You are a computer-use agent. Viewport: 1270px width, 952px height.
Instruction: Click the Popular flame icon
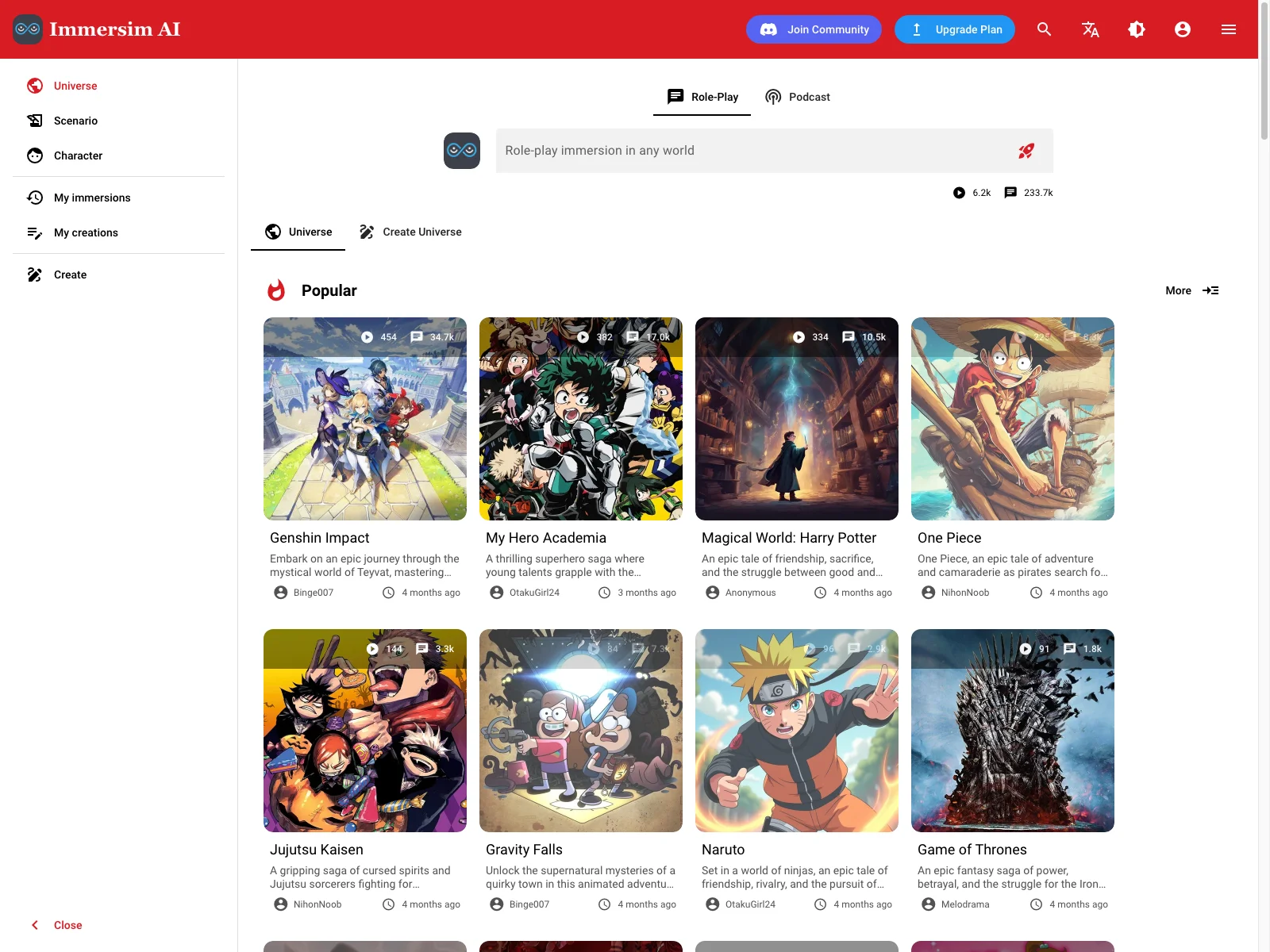point(276,290)
